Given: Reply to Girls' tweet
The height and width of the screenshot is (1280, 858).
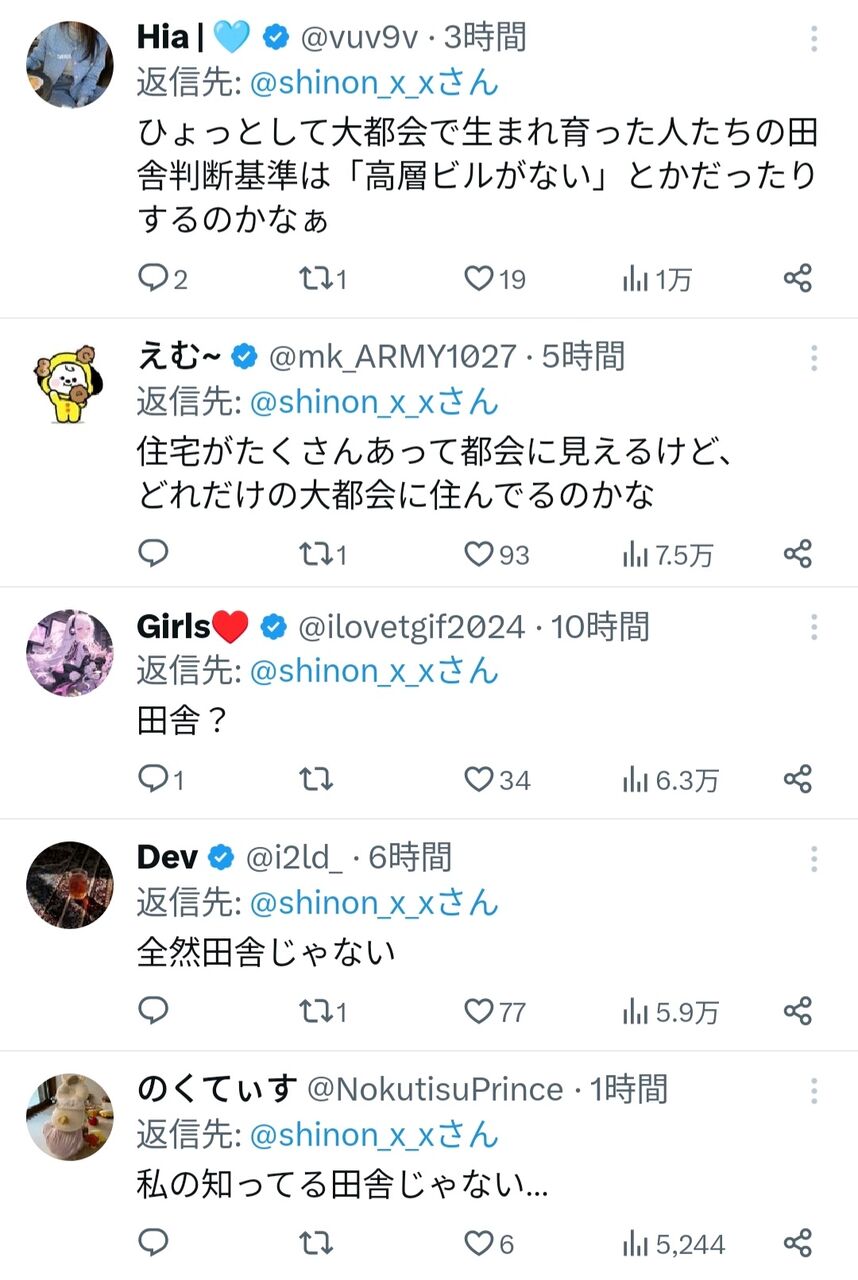Looking at the screenshot, I should click(x=160, y=779).
